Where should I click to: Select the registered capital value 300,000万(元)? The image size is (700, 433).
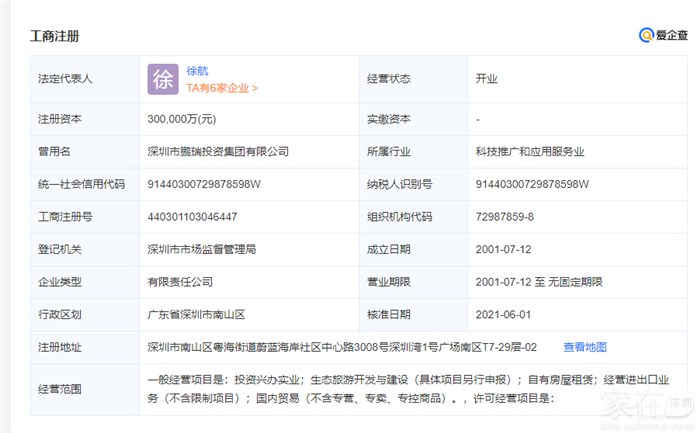[x=181, y=119]
